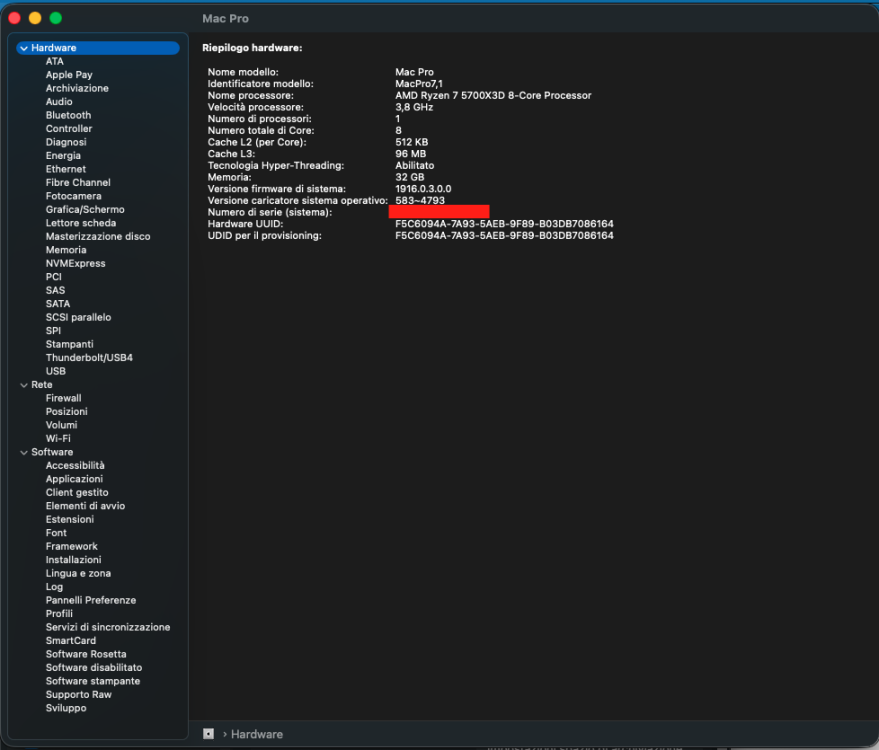Select Log in the sidebar

tap(54, 587)
